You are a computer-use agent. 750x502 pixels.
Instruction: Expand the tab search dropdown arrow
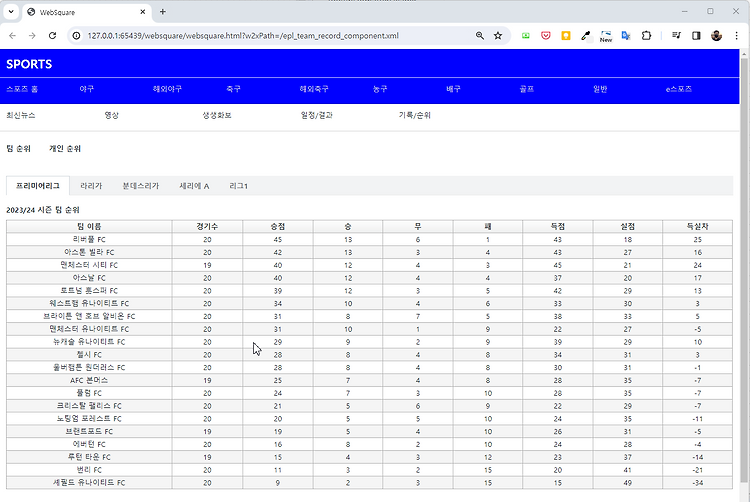click(x=11, y=12)
